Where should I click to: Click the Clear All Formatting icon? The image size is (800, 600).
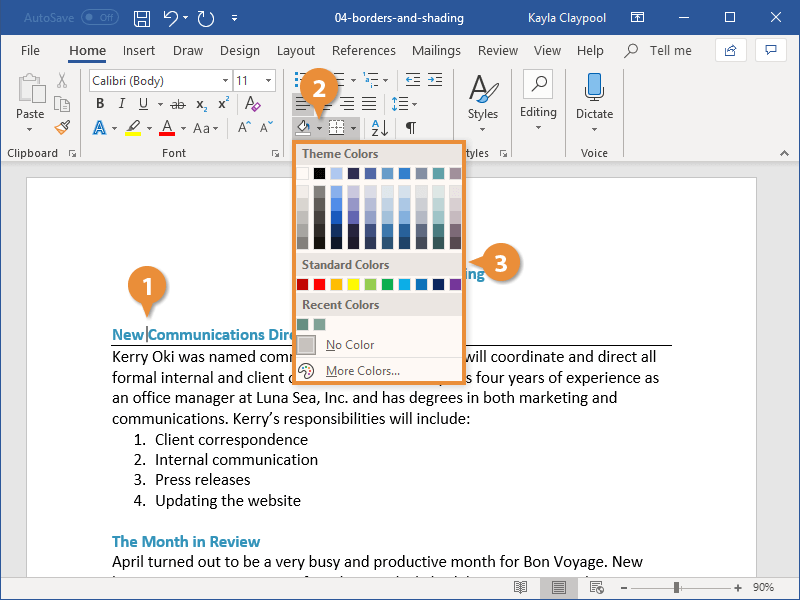[252, 103]
